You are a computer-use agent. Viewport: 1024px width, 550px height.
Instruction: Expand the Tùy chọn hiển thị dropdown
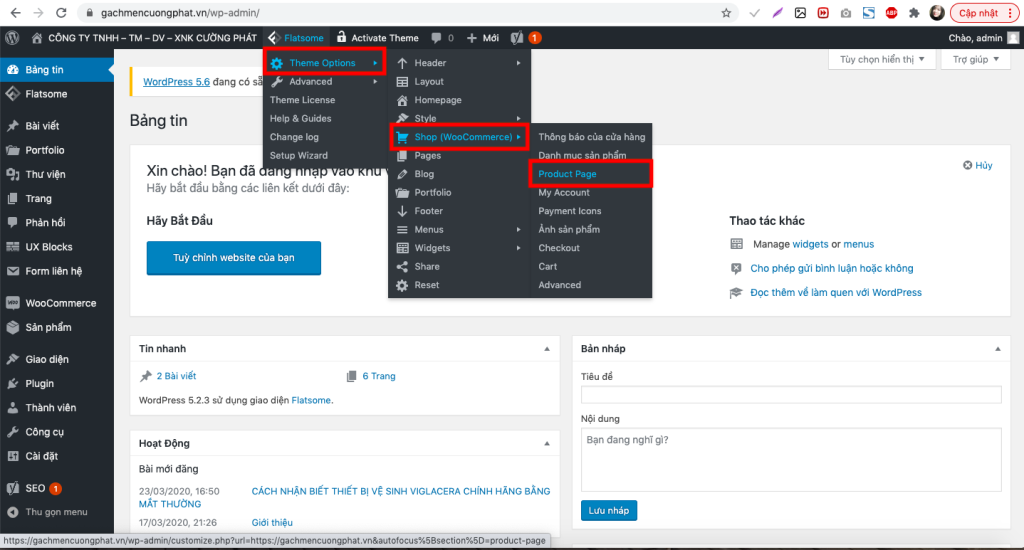[x=882, y=60]
